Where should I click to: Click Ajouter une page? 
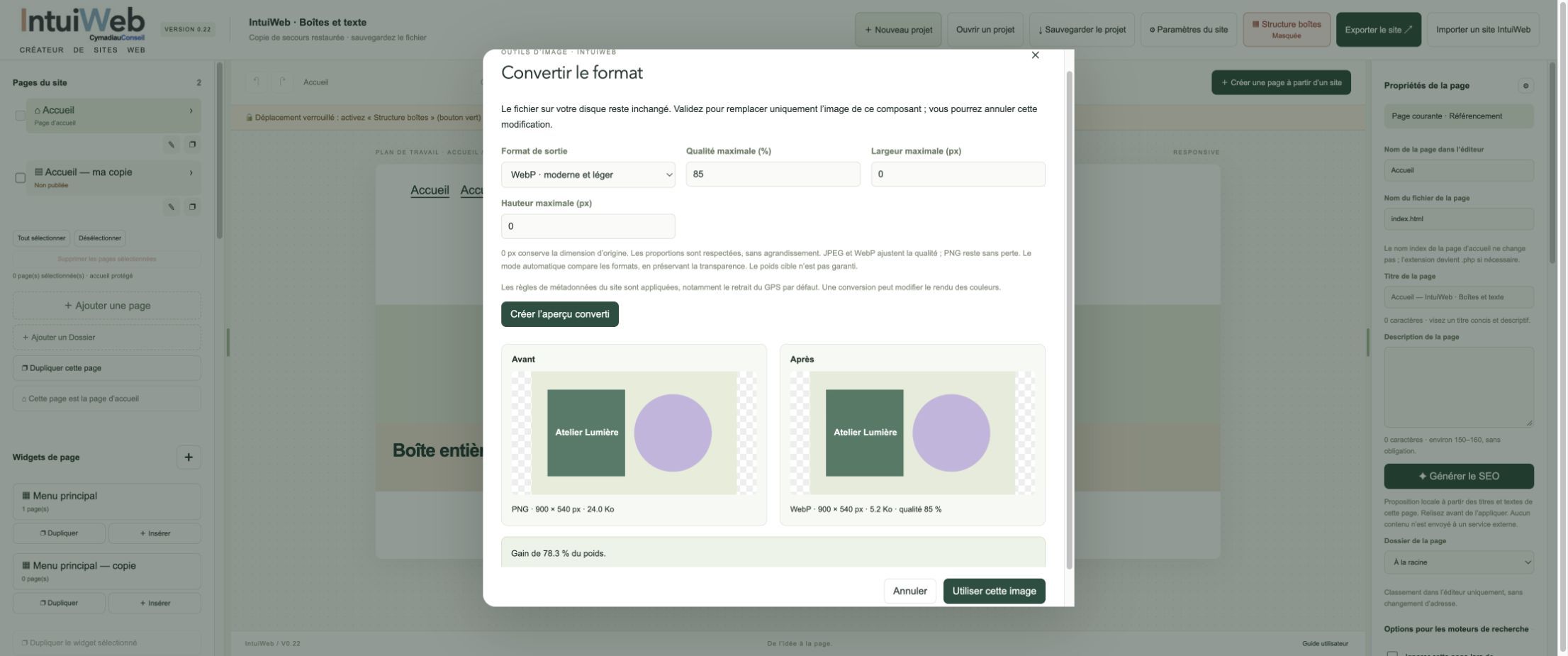pyautogui.click(x=107, y=306)
